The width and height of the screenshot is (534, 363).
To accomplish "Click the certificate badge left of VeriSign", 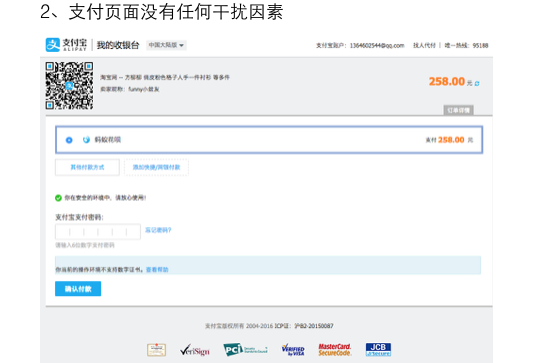I will [x=156, y=350].
